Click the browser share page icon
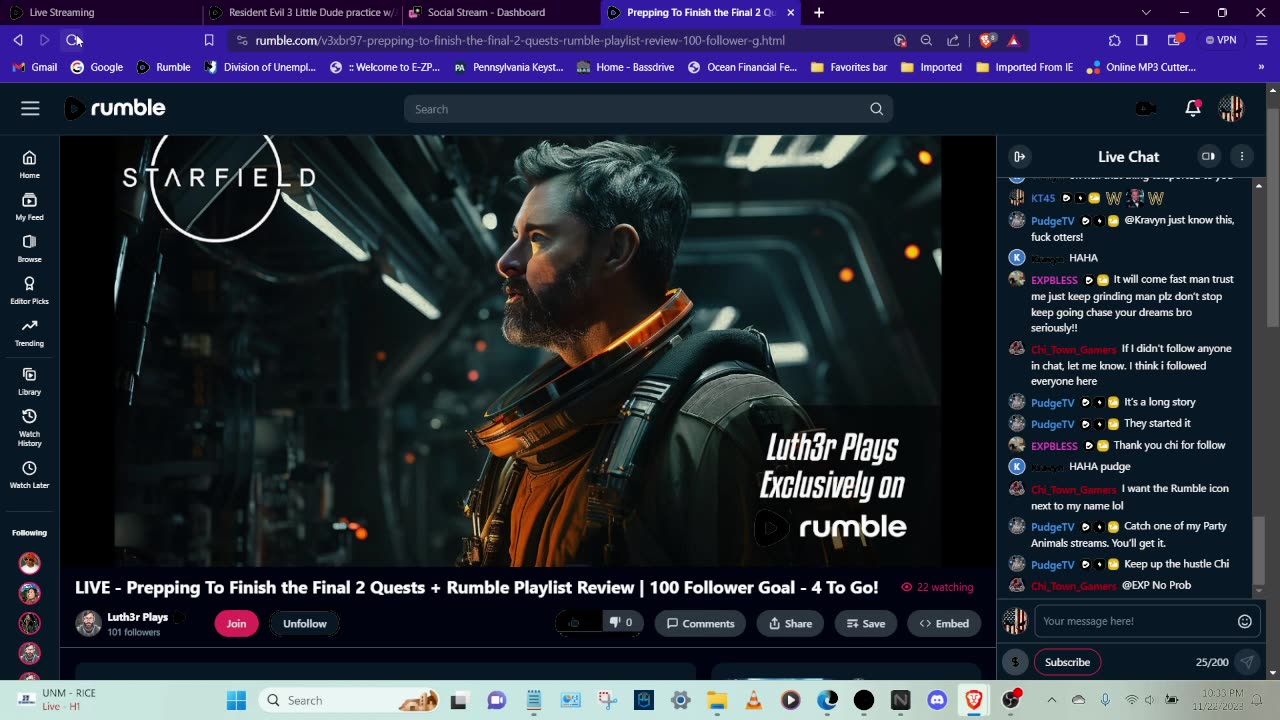The width and height of the screenshot is (1280, 720). point(952,40)
